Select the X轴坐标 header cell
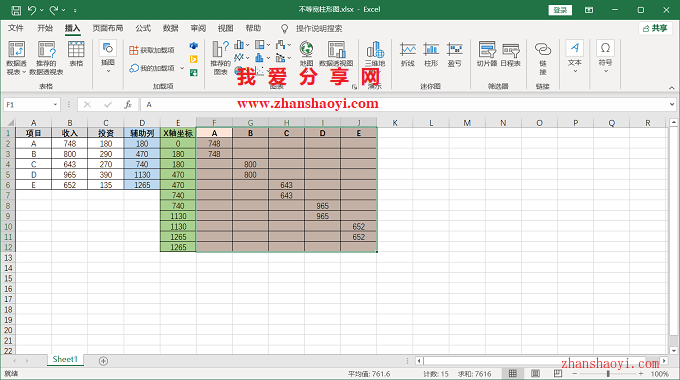680x380 pixels. pyautogui.click(x=178, y=133)
